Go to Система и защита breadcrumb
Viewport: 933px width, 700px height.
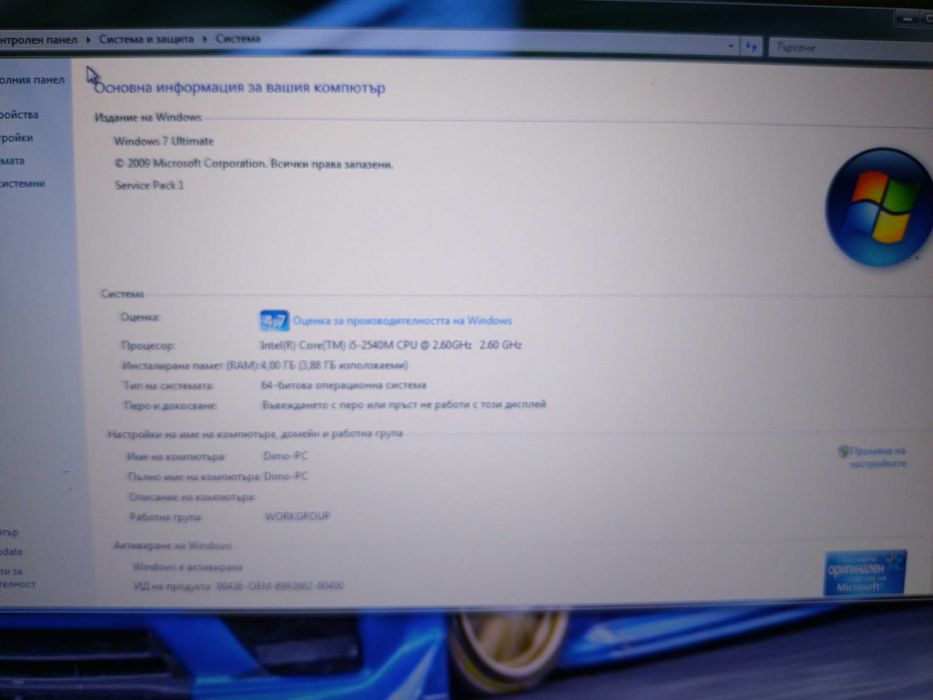pos(146,39)
